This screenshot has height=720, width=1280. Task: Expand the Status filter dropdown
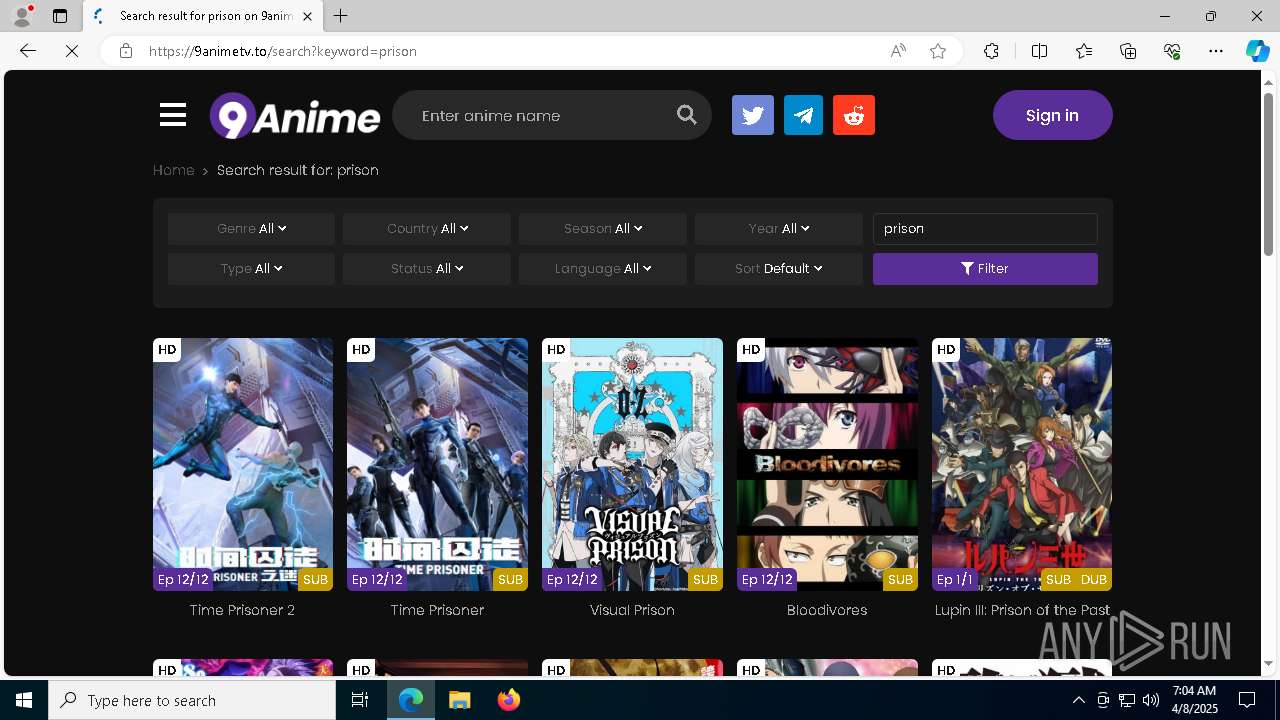pos(427,269)
